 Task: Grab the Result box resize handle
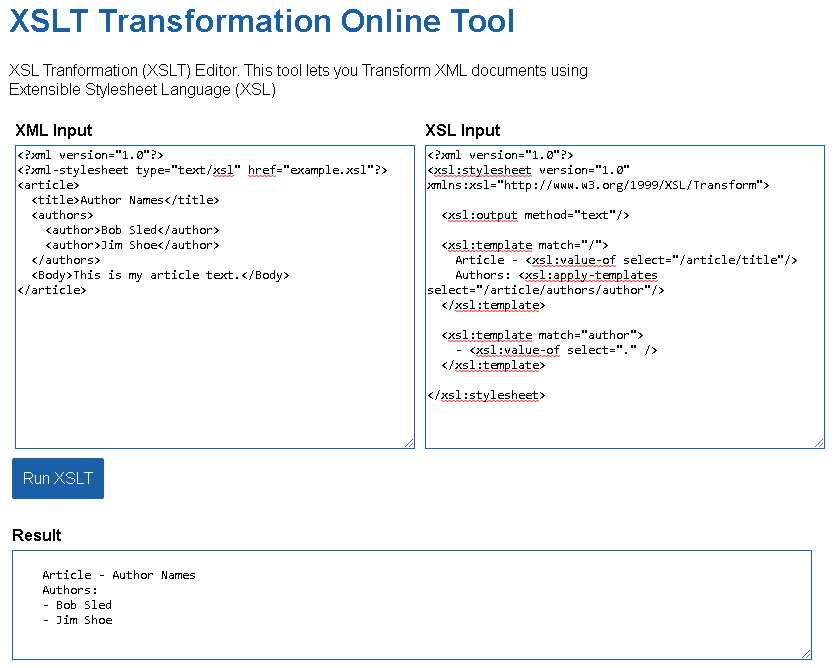click(x=806, y=654)
